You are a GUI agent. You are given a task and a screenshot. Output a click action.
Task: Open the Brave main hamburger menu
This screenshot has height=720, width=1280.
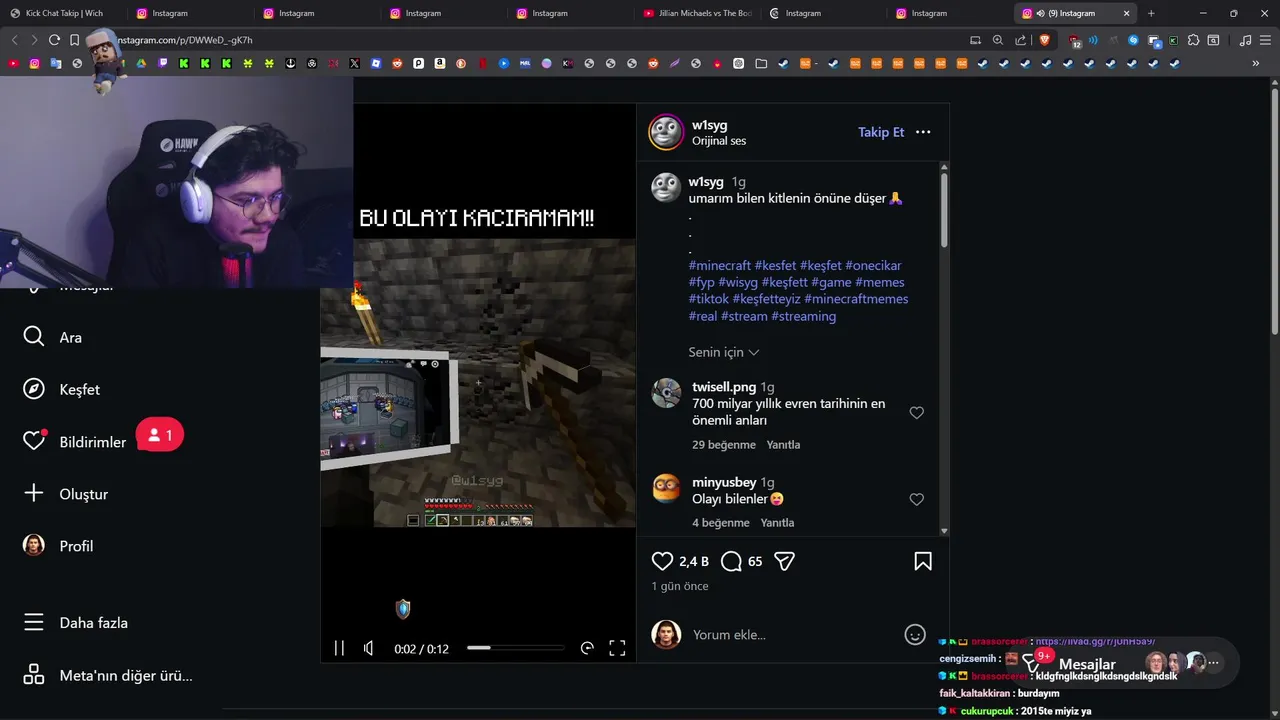(x=1265, y=40)
